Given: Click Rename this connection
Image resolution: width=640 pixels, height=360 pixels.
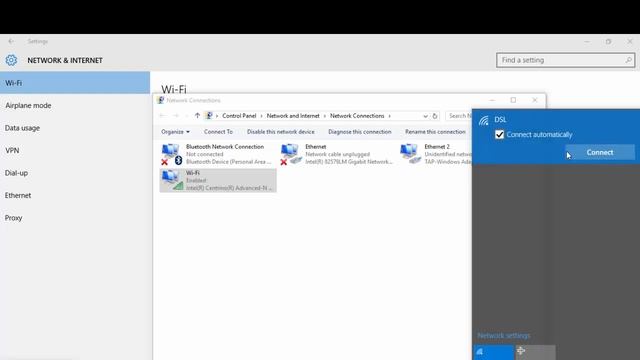Looking at the screenshot, I should (x=435, y=132).
